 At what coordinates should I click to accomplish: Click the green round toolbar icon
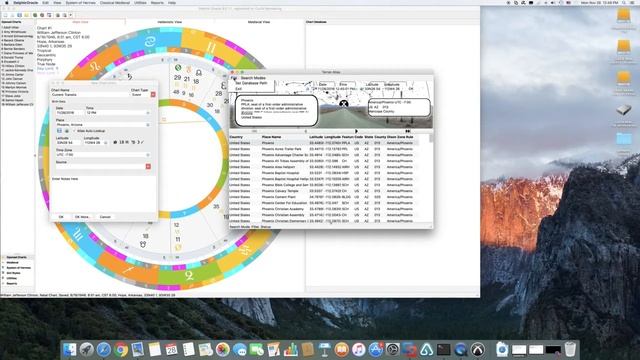click(x=35, y=15)
